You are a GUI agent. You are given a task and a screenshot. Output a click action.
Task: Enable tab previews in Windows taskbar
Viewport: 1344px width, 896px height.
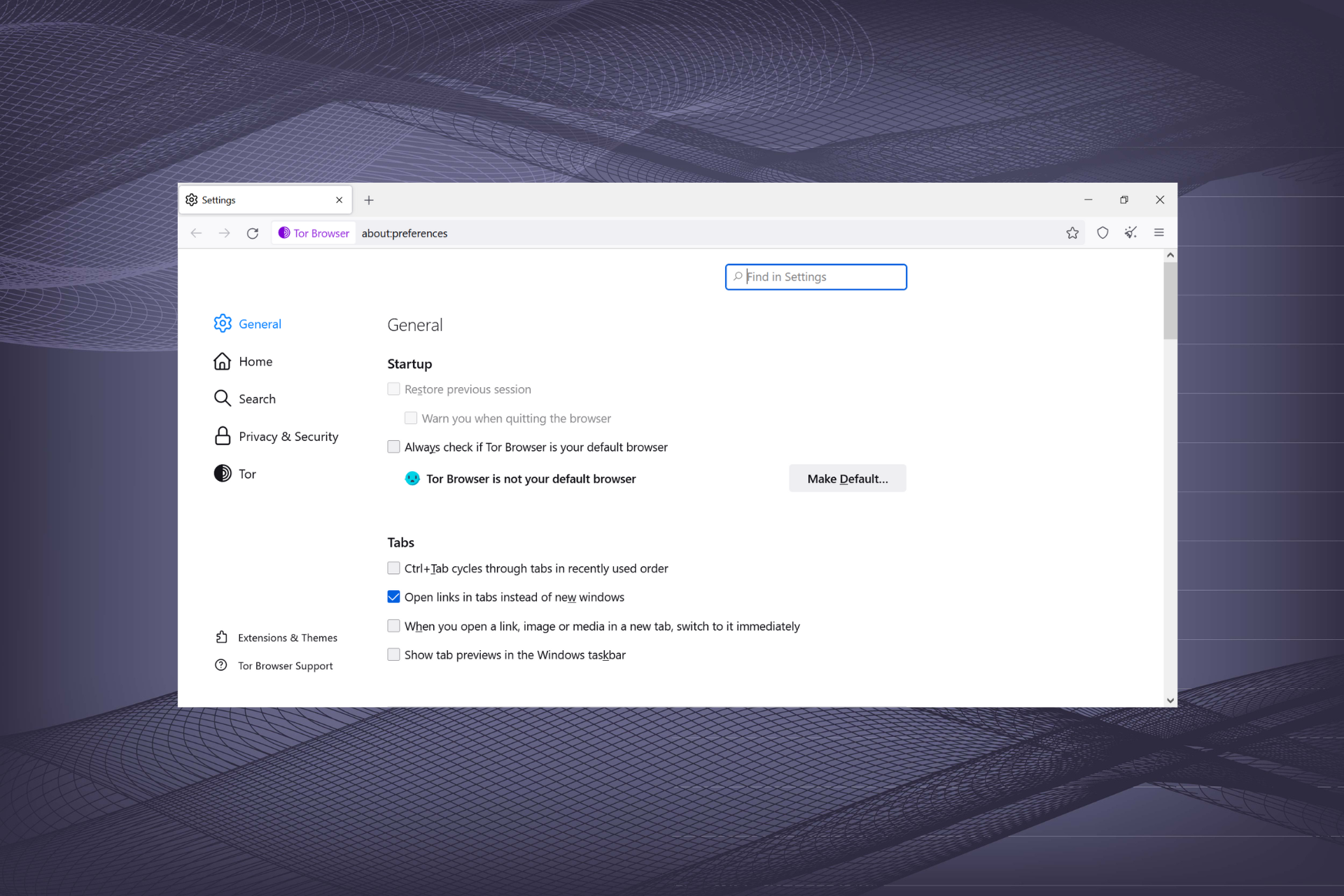tap(394, 654)
